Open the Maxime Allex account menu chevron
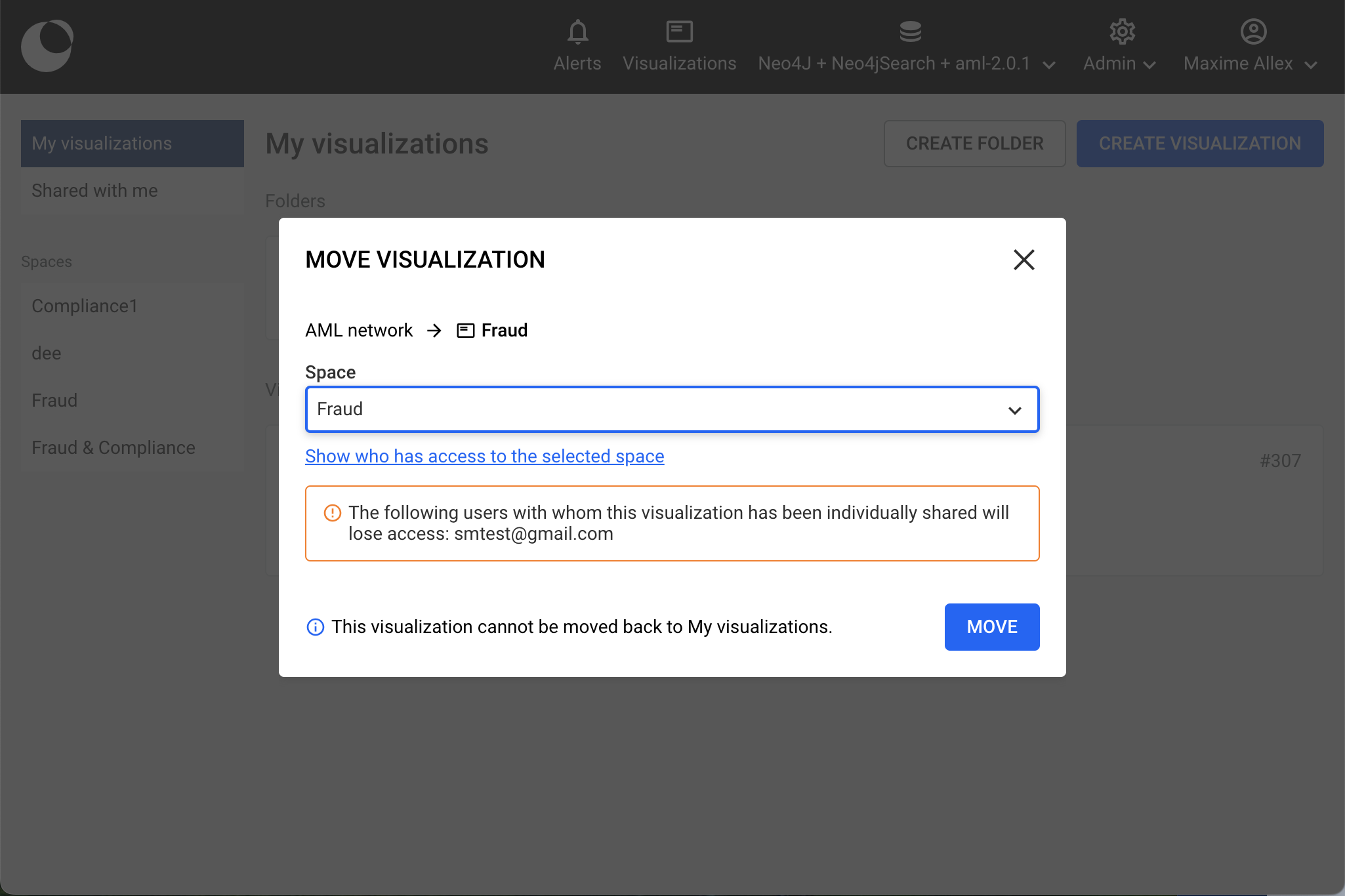The height and width of the screenshot is (896, 1345). coord(1311,65)
